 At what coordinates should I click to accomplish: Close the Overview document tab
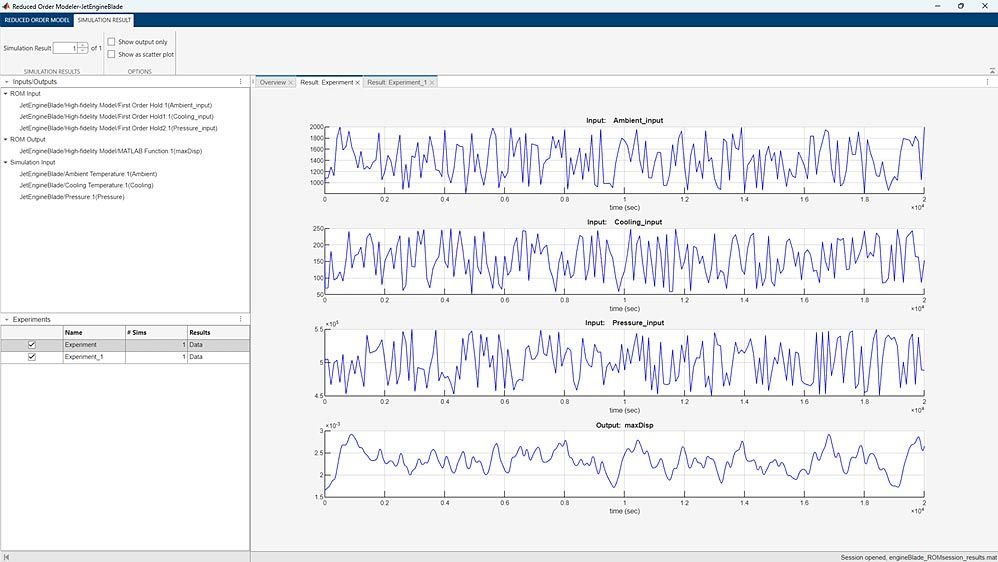(x=291, y=82)
